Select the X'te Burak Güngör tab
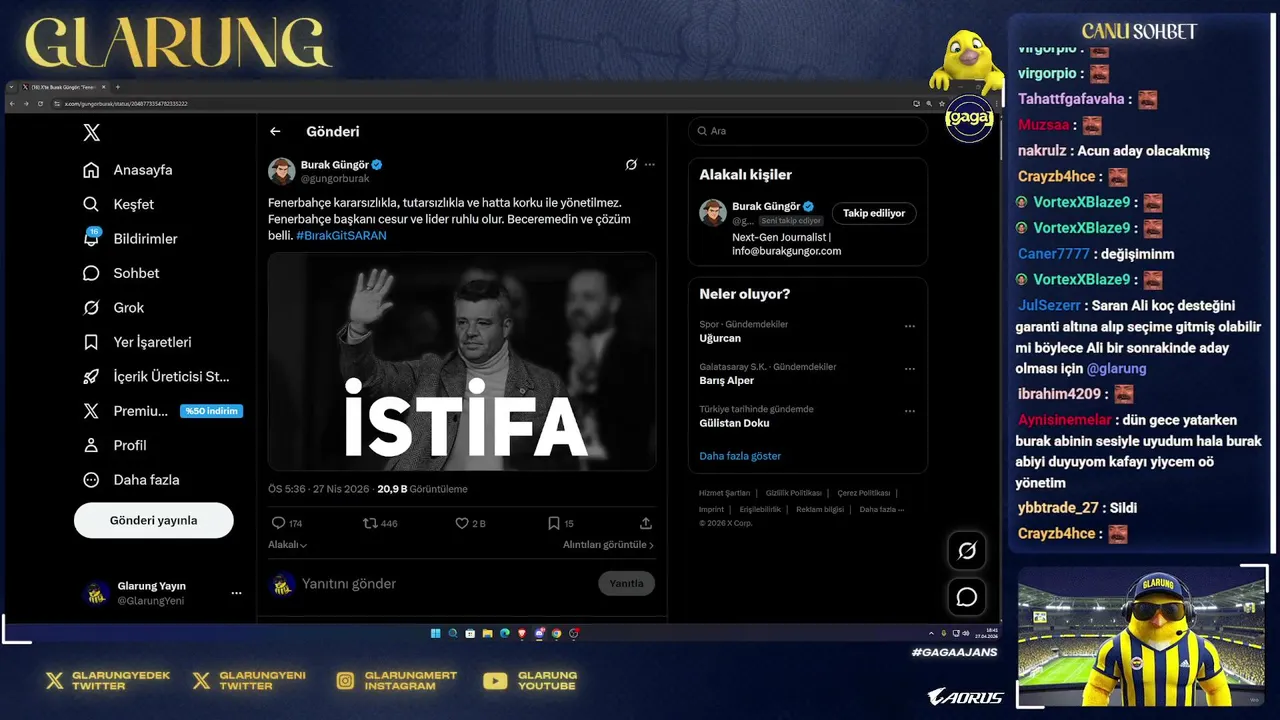1280x720 pixels. (x=64, y=87)
